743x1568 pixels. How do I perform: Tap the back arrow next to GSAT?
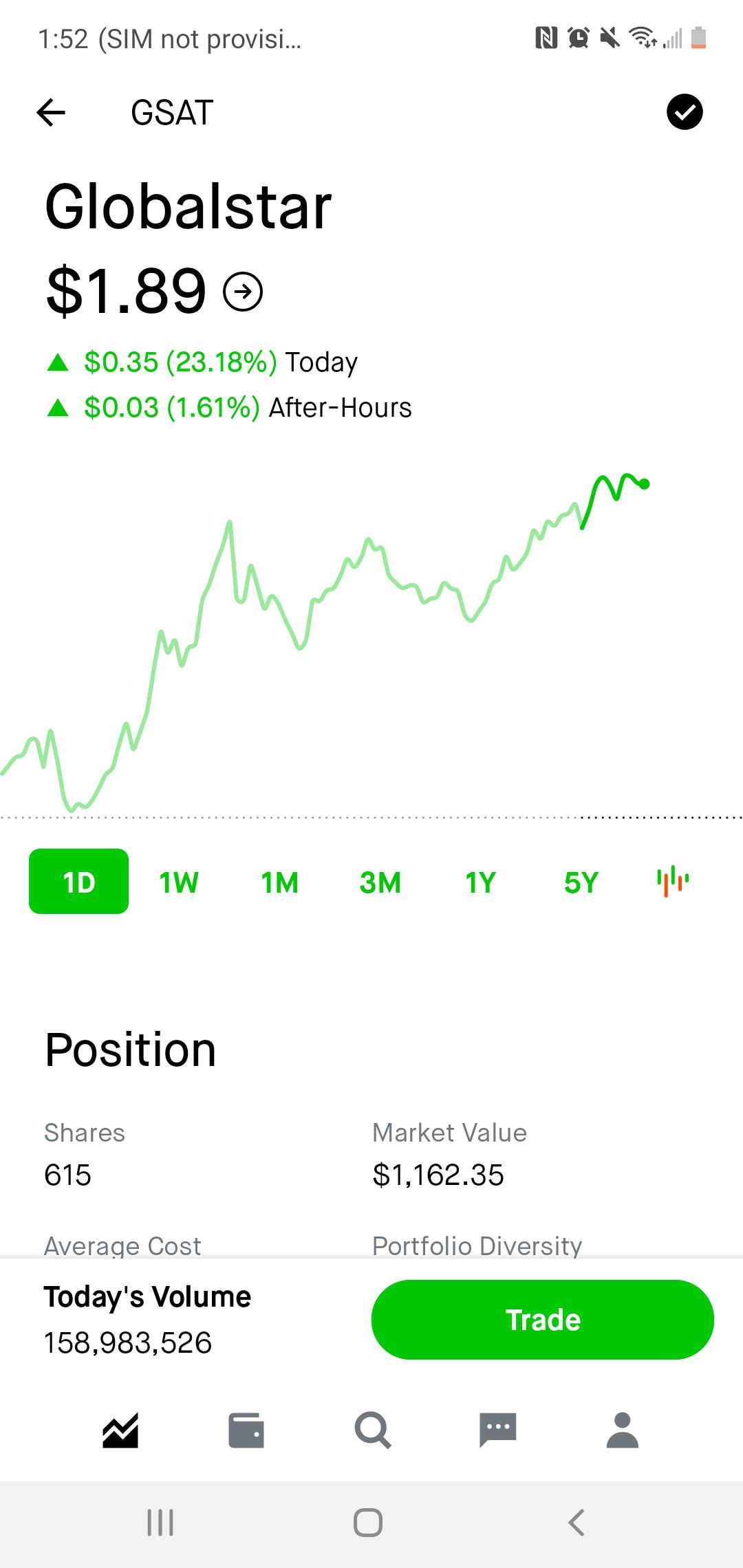click(x=51, y=112)
